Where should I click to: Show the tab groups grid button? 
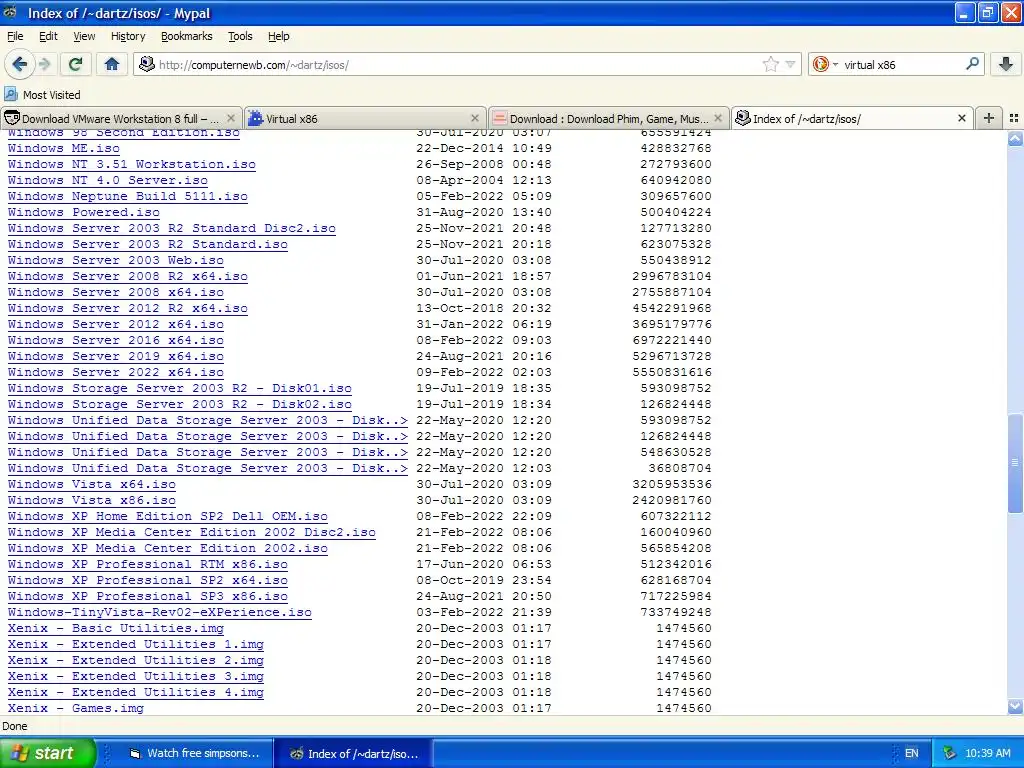[x=1014, y=118]
